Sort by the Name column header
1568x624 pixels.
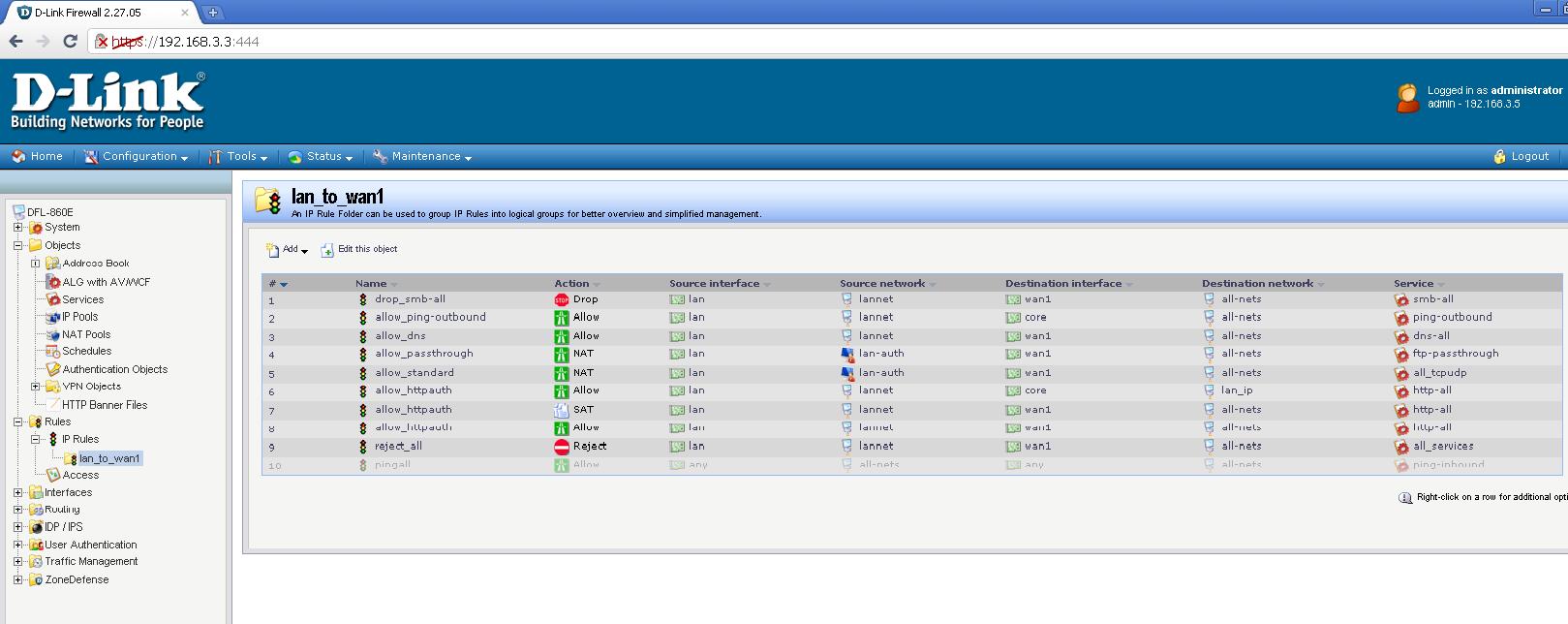pyautogui.click(x=376, y=284)
